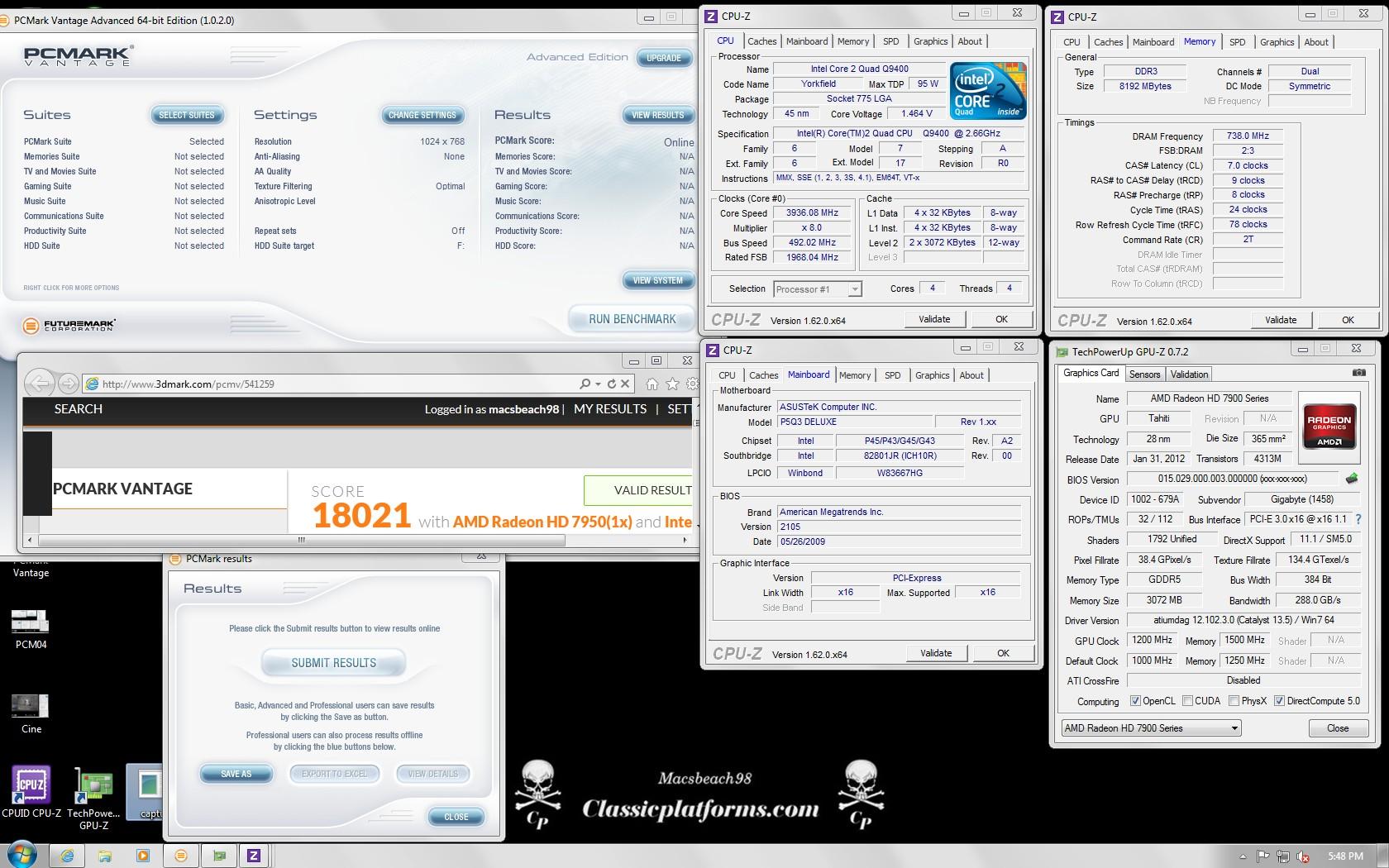Open the Processor #1 selection dropdown
The height and width of the screenshot is (868, 1389).
[x=818, y=289]
